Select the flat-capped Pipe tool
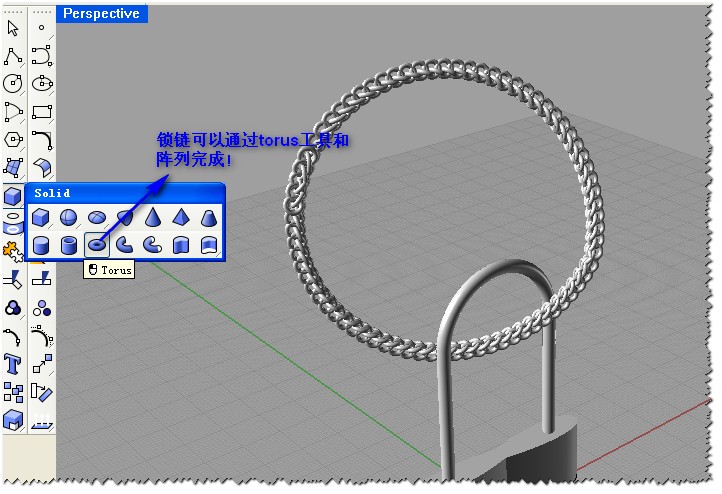Viewport: 722px width, 494px height. [x=125, y=245]
